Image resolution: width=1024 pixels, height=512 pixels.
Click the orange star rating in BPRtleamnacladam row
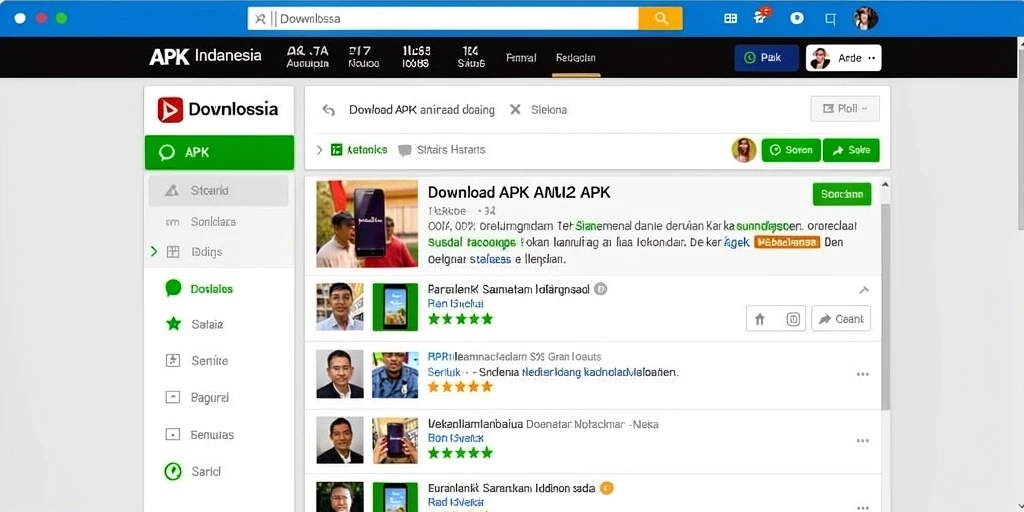click(x=460, y=387)
